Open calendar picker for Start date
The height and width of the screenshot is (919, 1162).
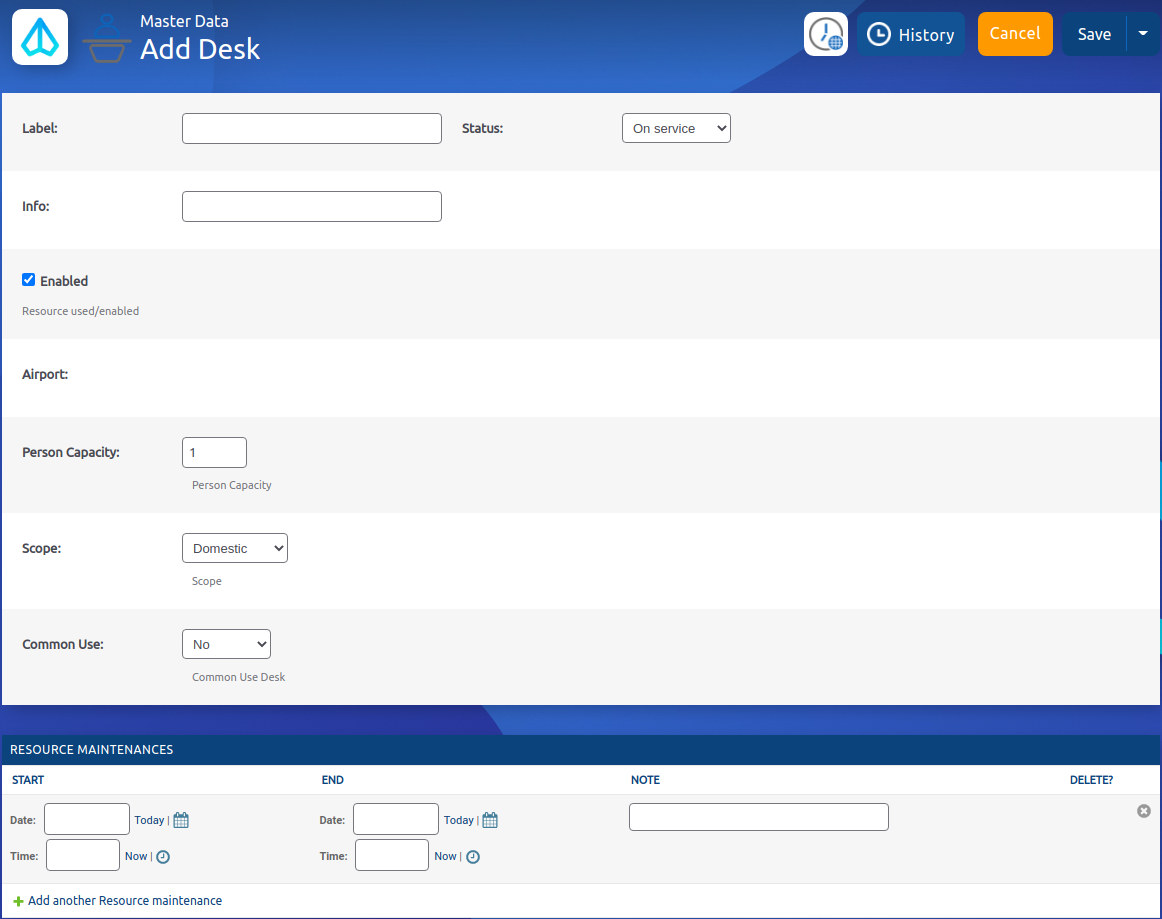[x=181, y=820]
